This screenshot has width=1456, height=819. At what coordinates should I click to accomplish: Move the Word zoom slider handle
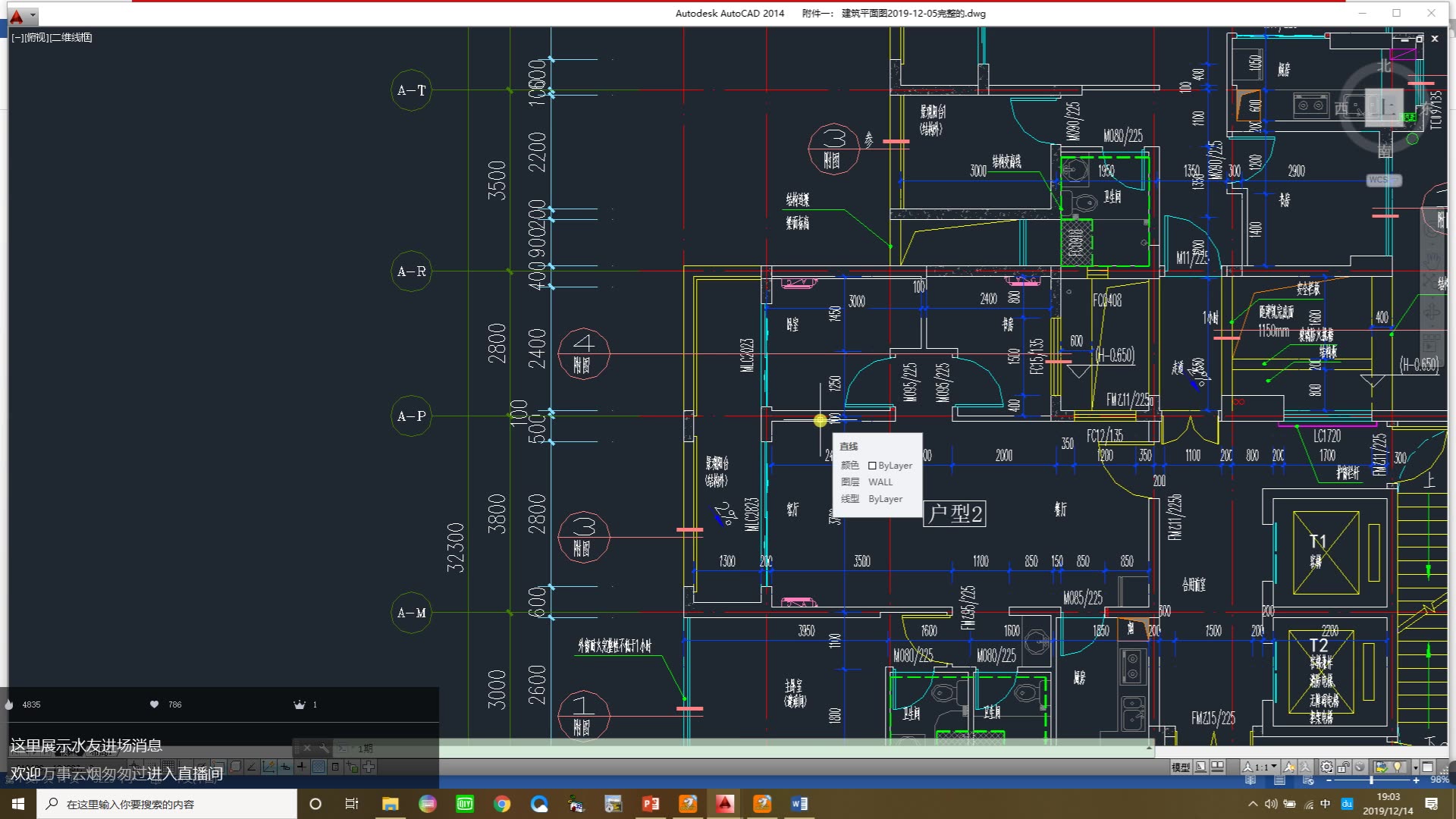coord(1370,780)
